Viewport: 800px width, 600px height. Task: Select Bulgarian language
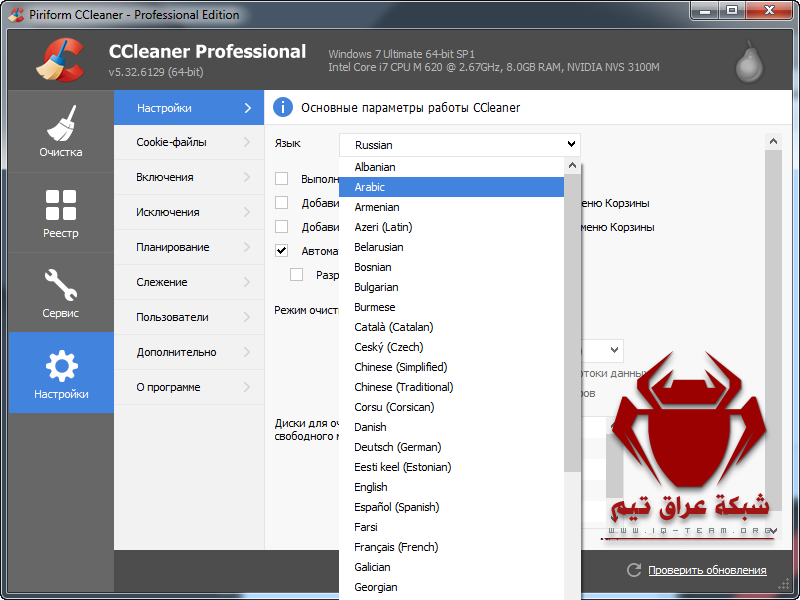[x=452, y=287]
